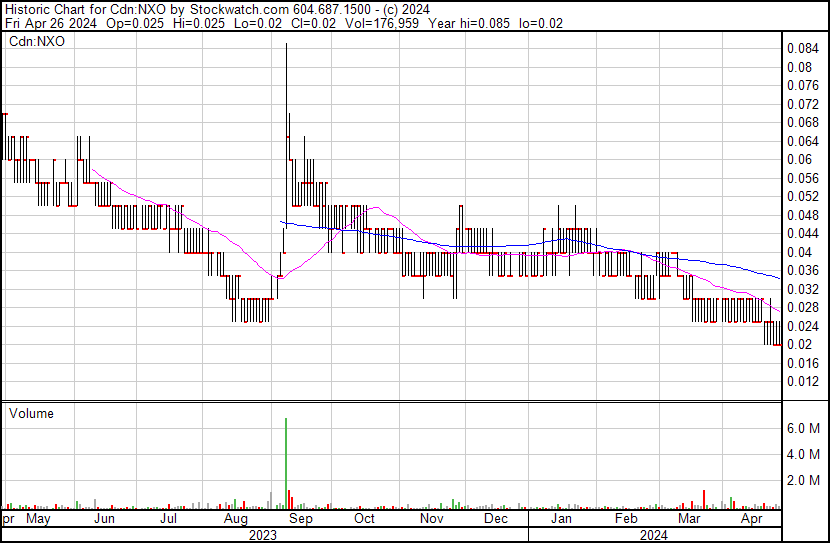830x543 pixels.
Task: Click the 2023 year label
Action: [x=263, y=535]
